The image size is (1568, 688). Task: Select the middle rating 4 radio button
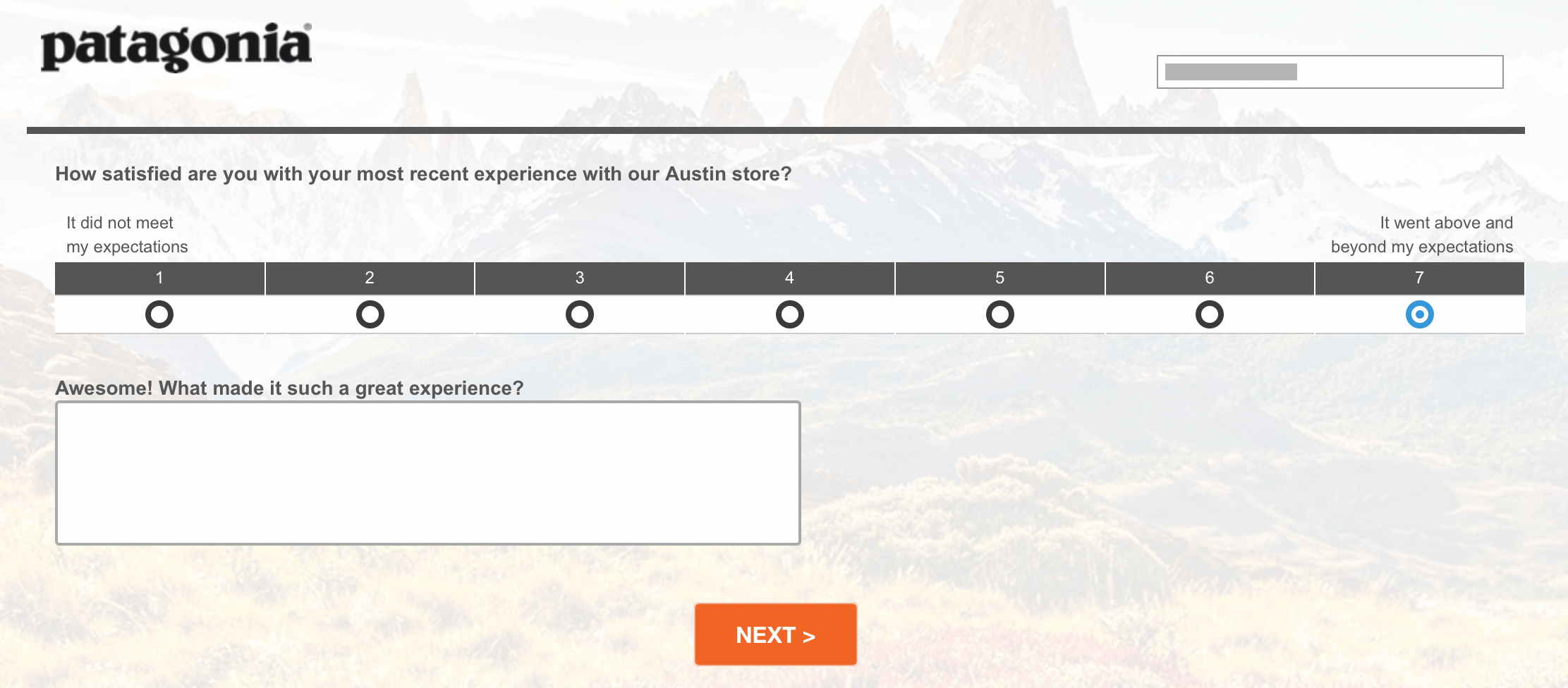pos(789,314)
